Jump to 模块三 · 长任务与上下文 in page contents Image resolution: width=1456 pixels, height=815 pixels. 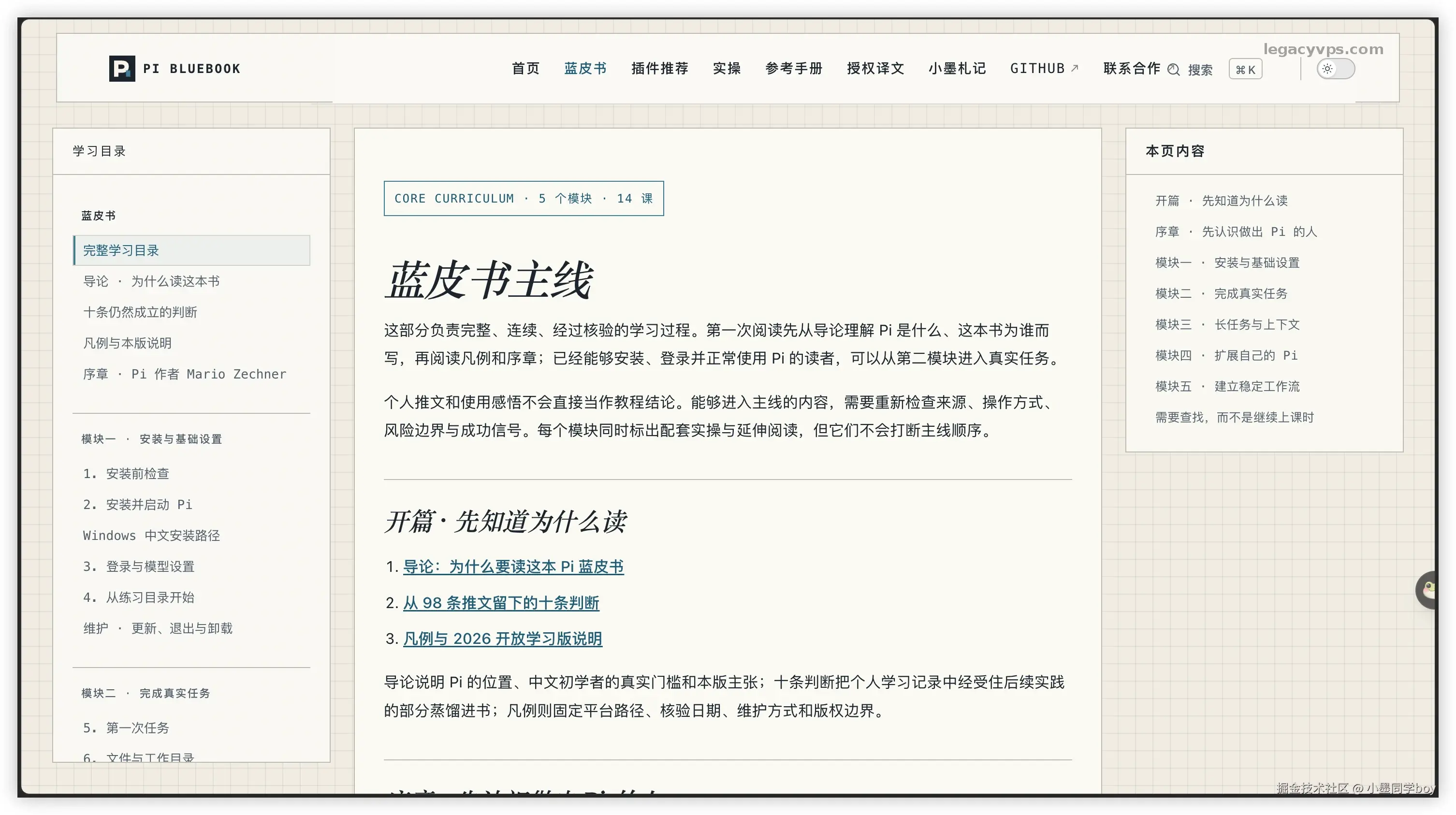point(1227,324)
